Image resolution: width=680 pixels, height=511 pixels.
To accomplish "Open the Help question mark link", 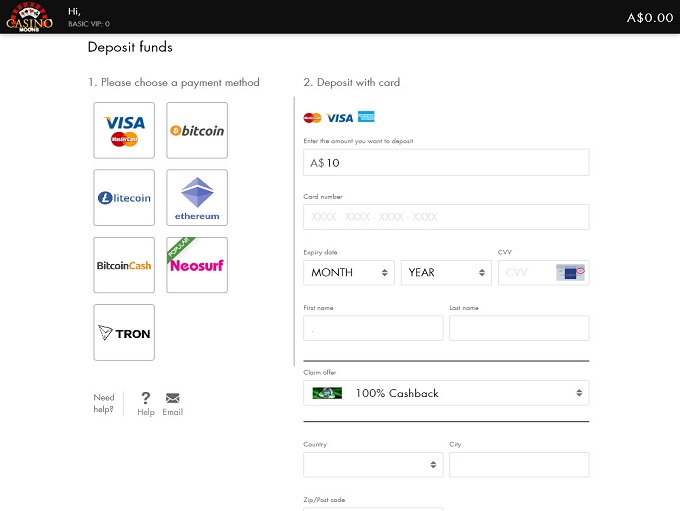I will 146,403.
